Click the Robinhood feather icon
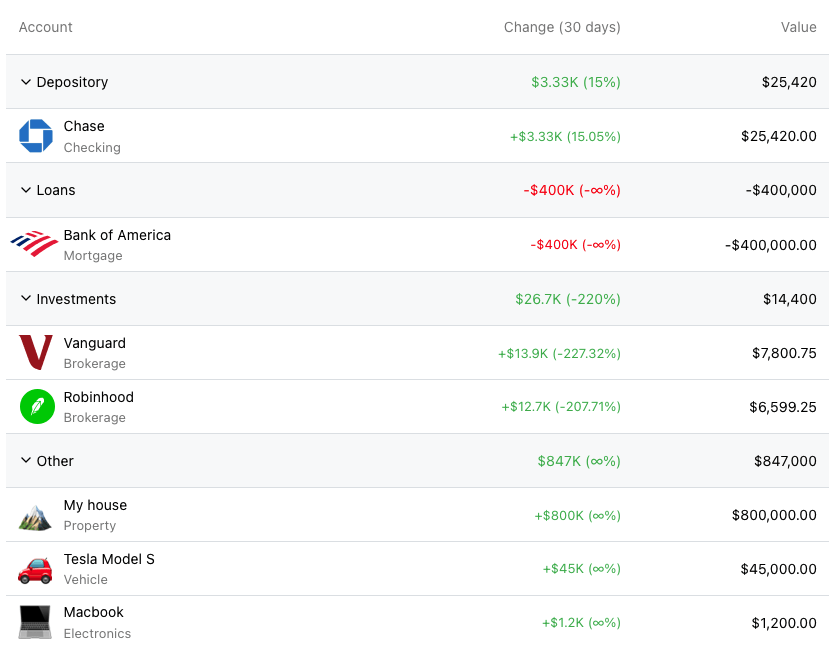The width and height of the screenshot is (837, 647). click(36, 406)
